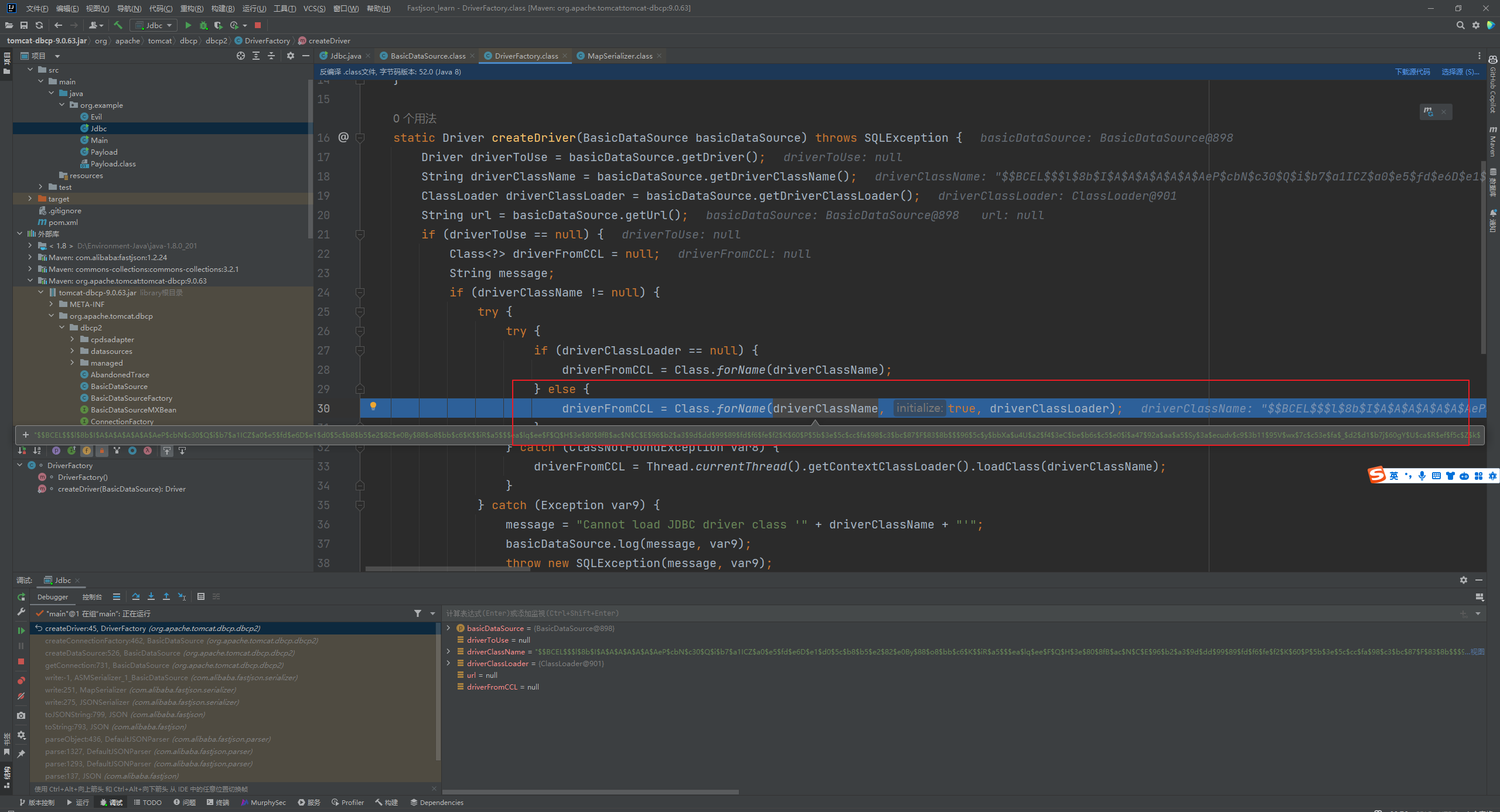Pin the debug tab with the pin icon

pyautogui.click(x=21, y=753)
